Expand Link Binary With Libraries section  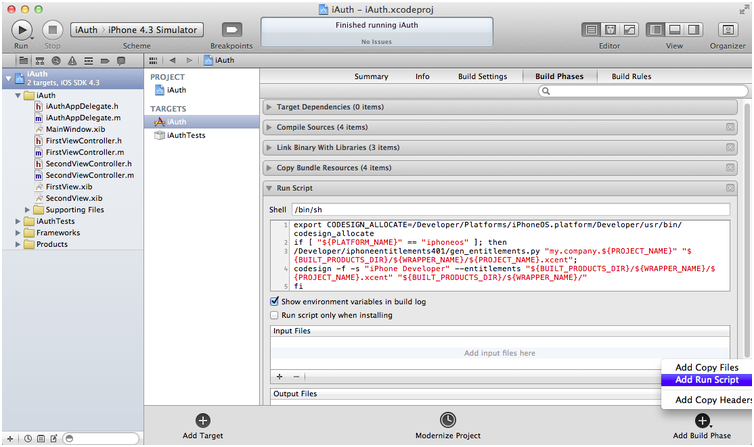coord(269,148)
